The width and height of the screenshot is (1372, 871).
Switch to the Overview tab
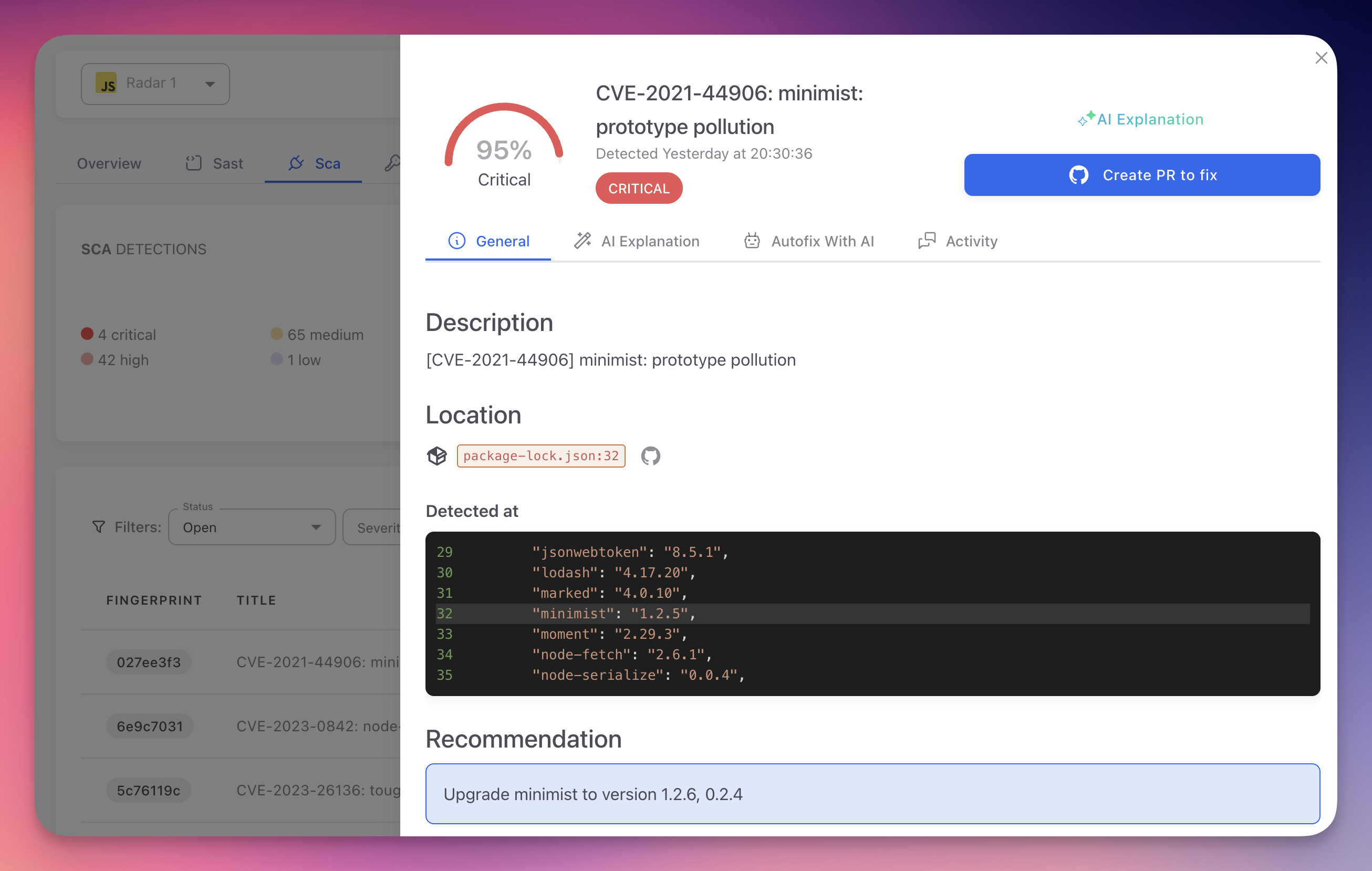click(x=108, y=163)
